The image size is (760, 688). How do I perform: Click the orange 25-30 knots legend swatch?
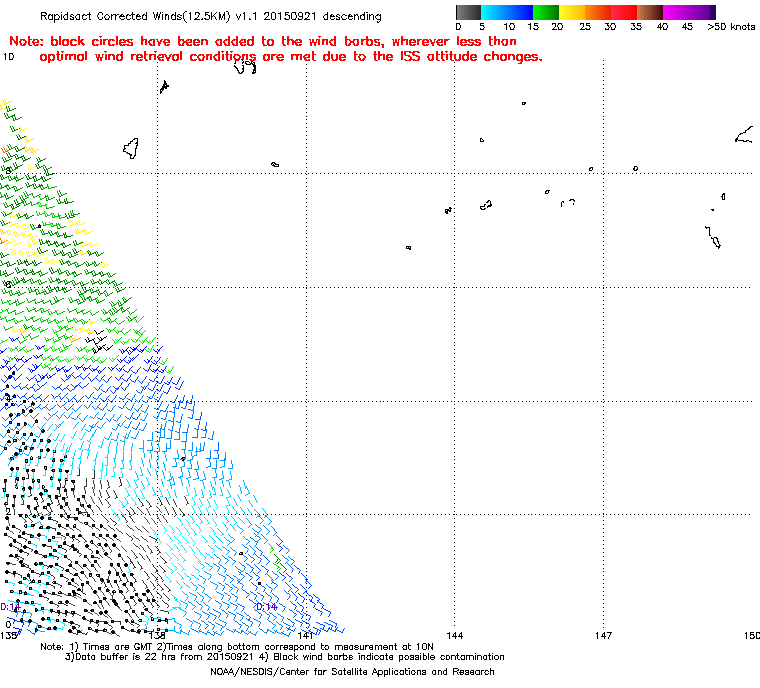598,12
